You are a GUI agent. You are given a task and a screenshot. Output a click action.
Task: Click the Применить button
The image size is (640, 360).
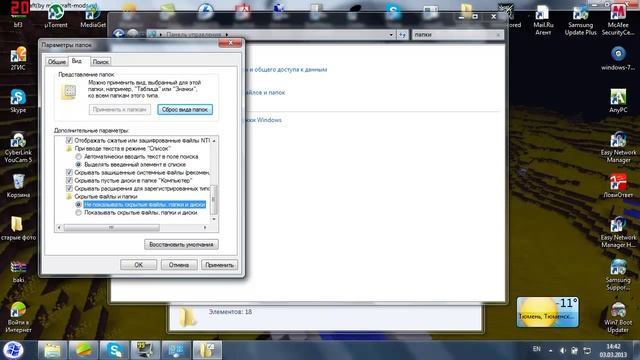pyautogui.click(x=219, y=265)
